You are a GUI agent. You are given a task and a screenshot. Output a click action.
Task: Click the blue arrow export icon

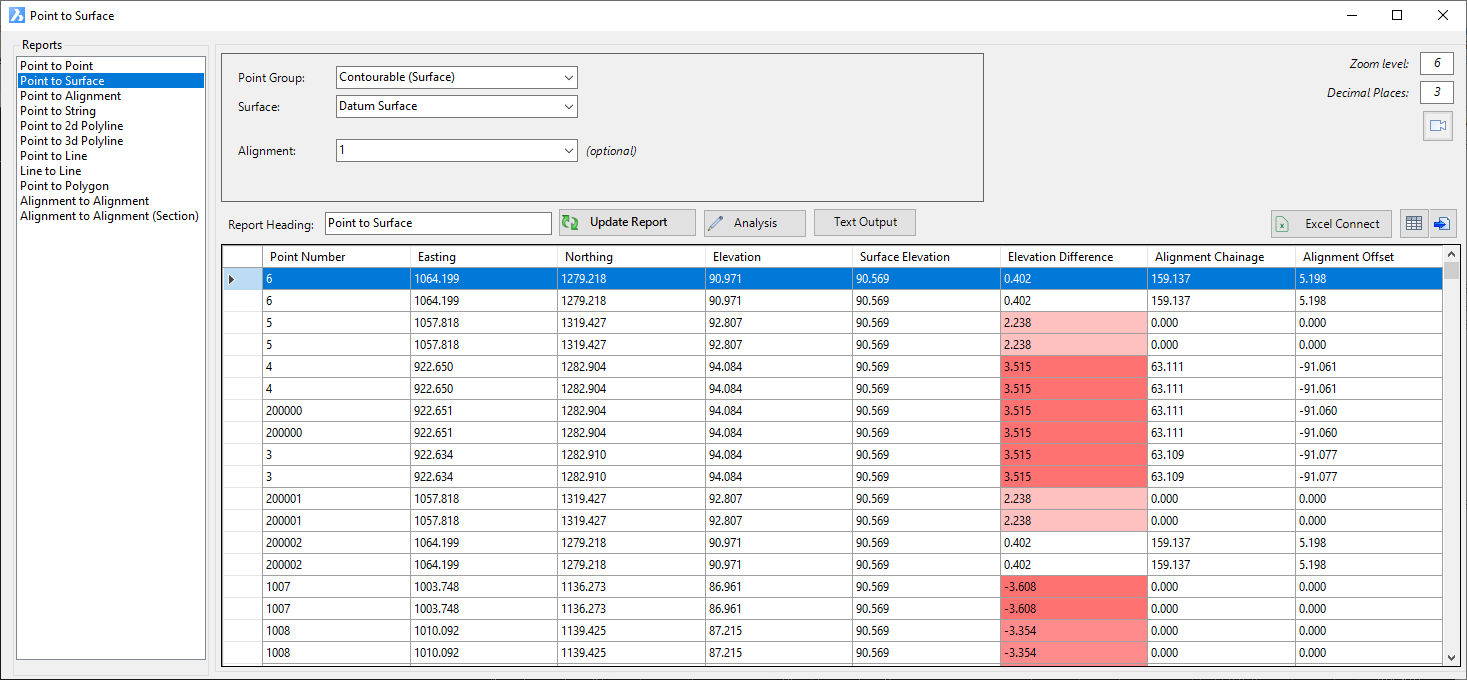1442,224
